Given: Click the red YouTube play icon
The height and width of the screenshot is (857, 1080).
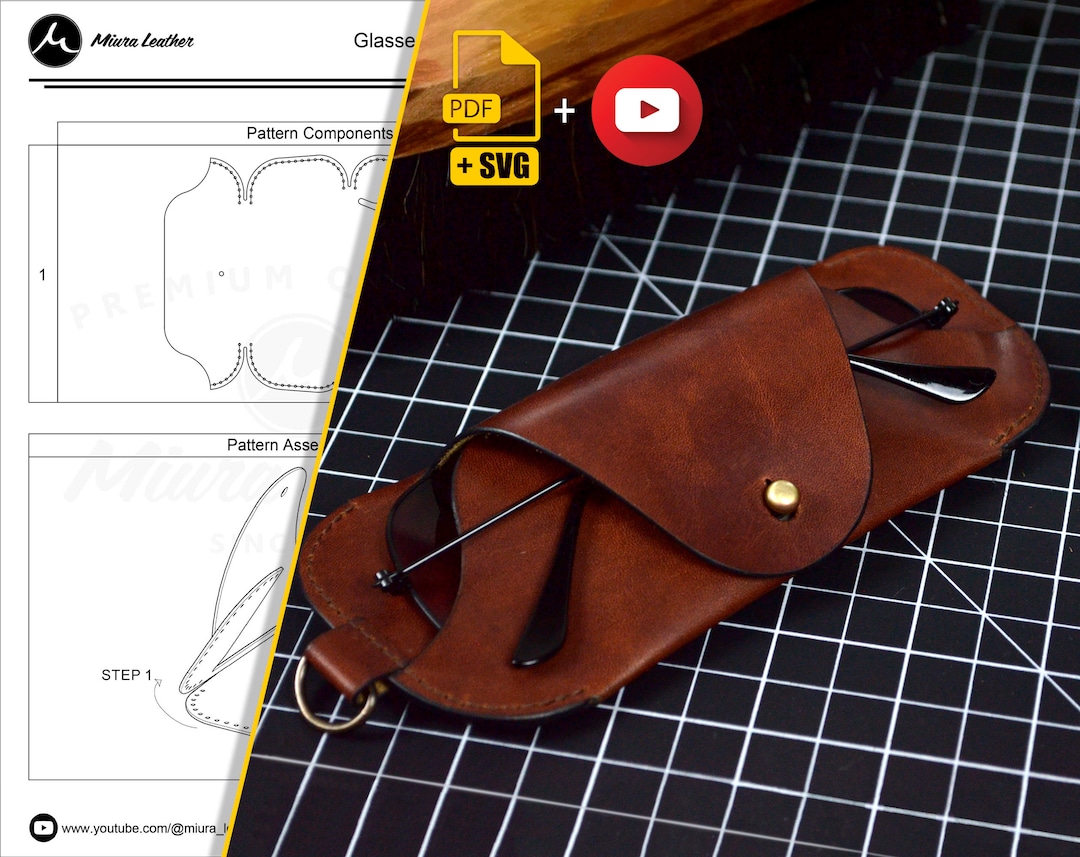Looking at the screenshot, I should pyautogui.click(x=647, y=110).
